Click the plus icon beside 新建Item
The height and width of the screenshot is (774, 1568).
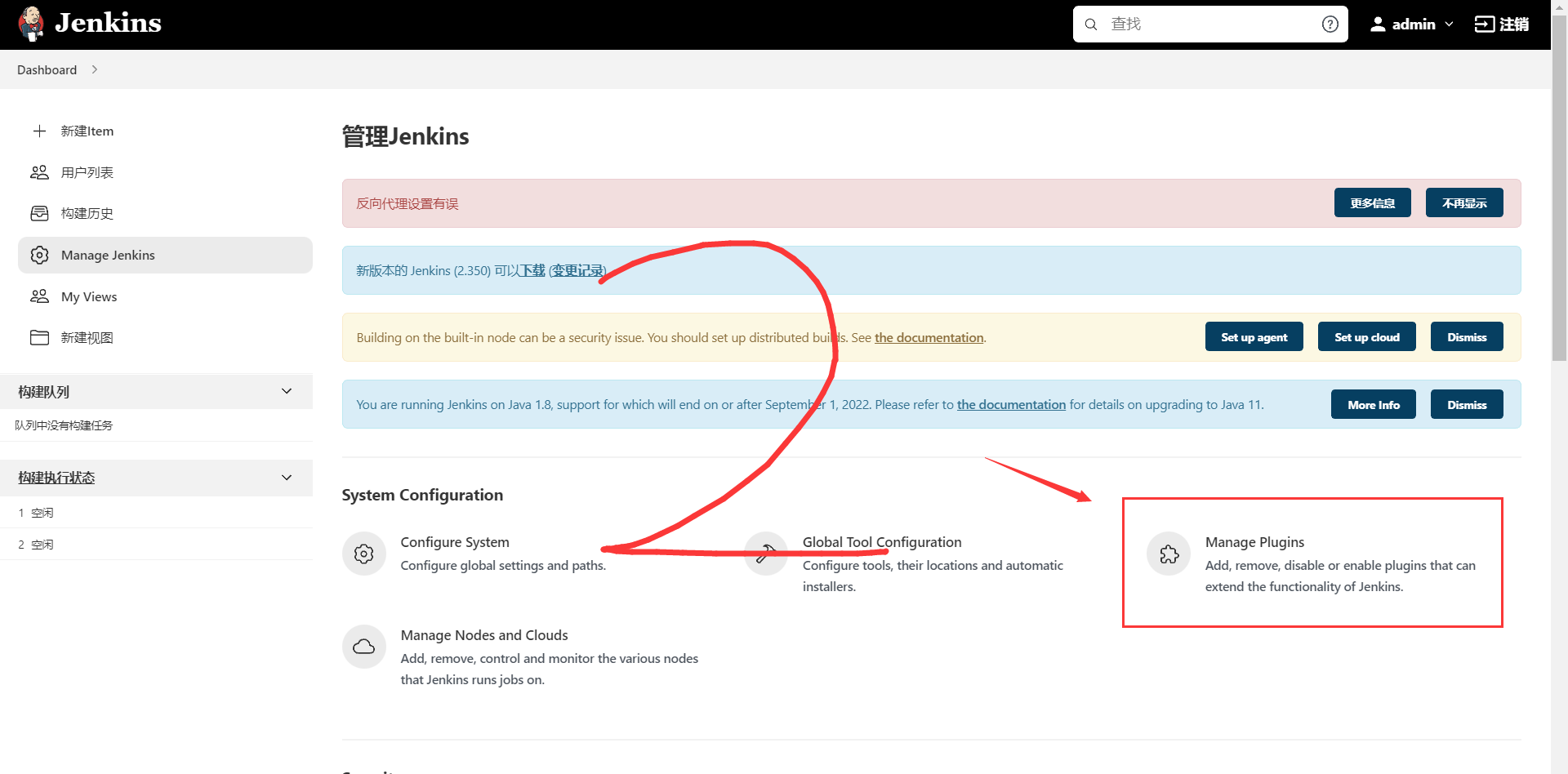tap(39, 131)
